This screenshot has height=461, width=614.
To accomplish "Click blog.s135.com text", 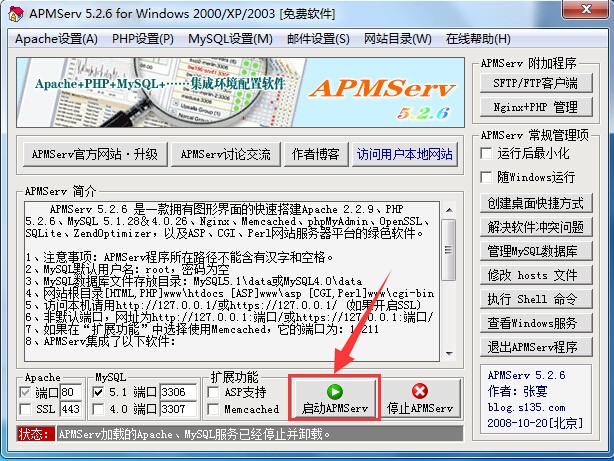I will [x=526, y=407].
